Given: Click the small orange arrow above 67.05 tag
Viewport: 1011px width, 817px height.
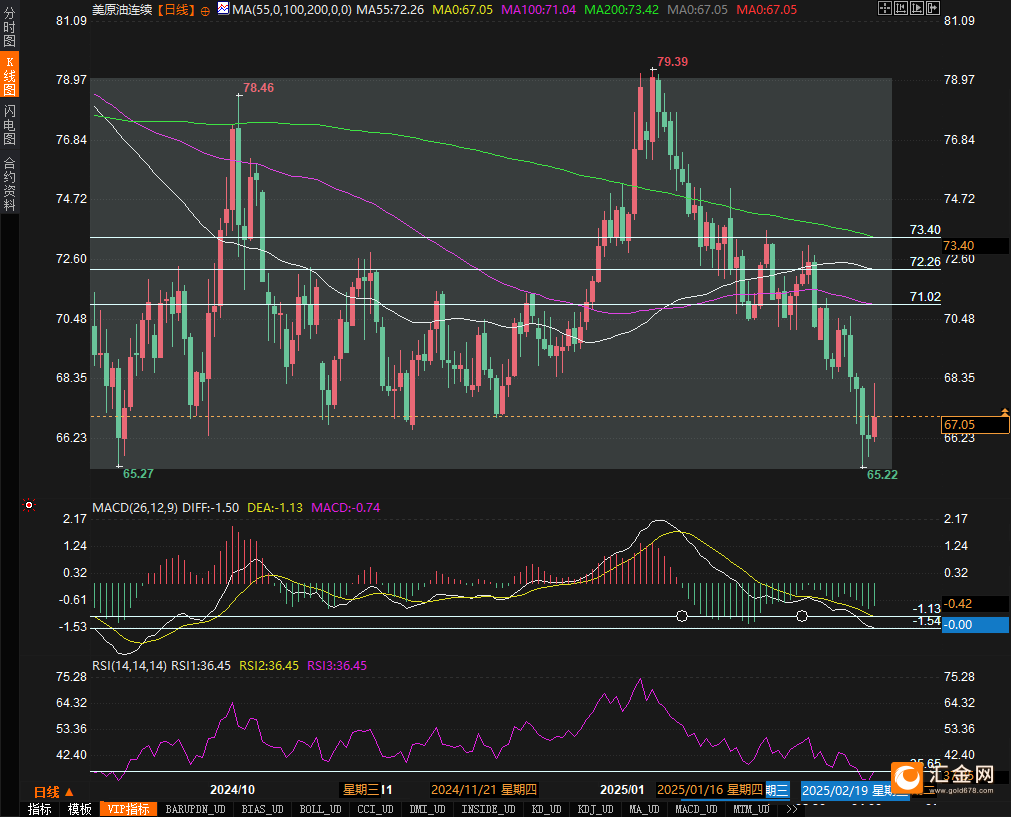Looking at the screenshot, I should point(1005,411).
